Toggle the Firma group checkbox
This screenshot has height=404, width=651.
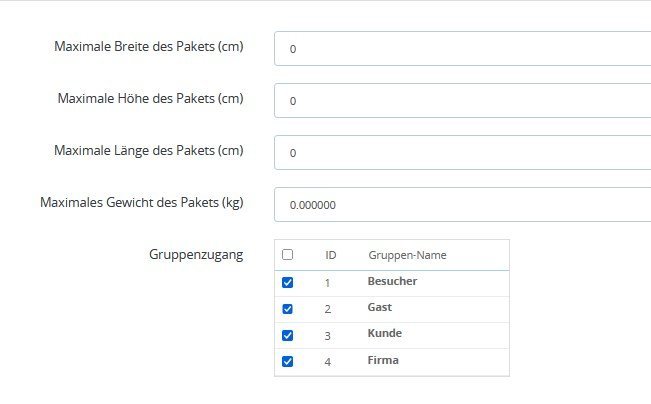point(288,361)
